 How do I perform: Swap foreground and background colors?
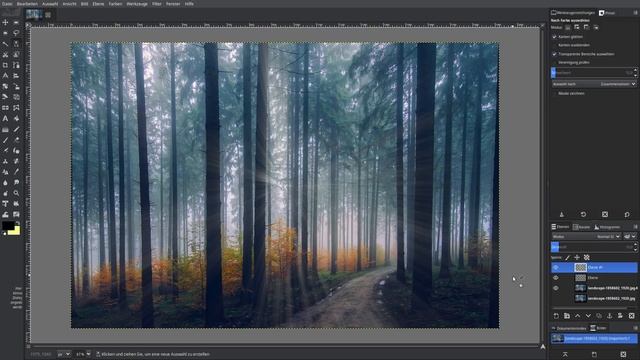(18, 223)
